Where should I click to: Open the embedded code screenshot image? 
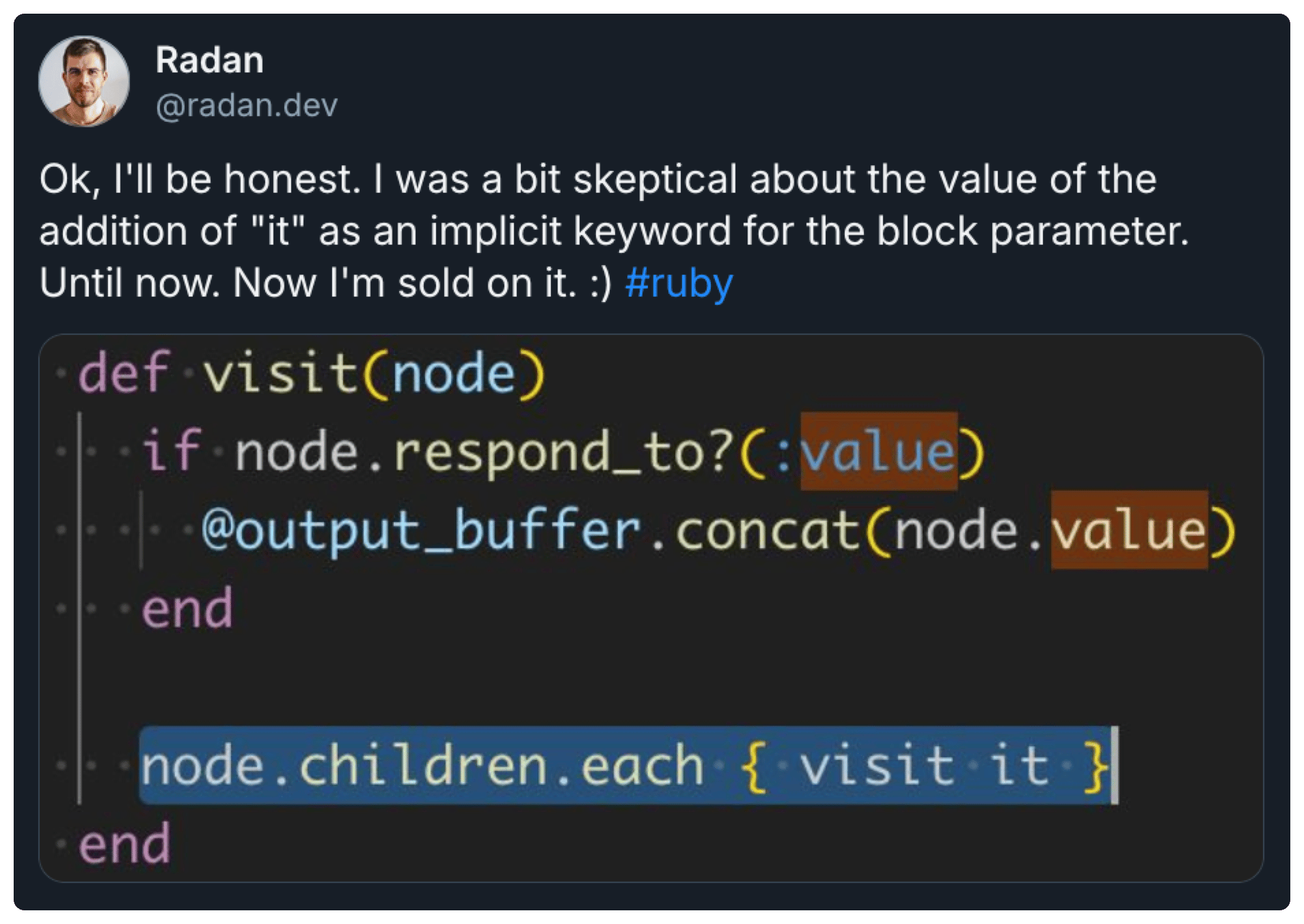[651, 608]
